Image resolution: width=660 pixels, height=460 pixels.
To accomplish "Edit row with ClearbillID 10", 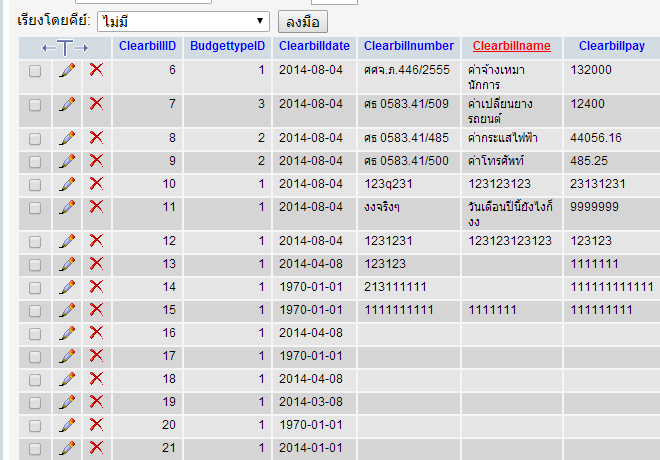I will (x=67, y=184).
